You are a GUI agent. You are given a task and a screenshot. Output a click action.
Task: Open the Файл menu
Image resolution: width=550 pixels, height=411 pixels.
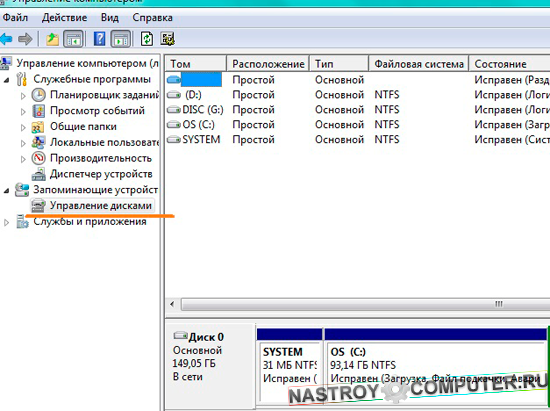(x=15, y=18)
